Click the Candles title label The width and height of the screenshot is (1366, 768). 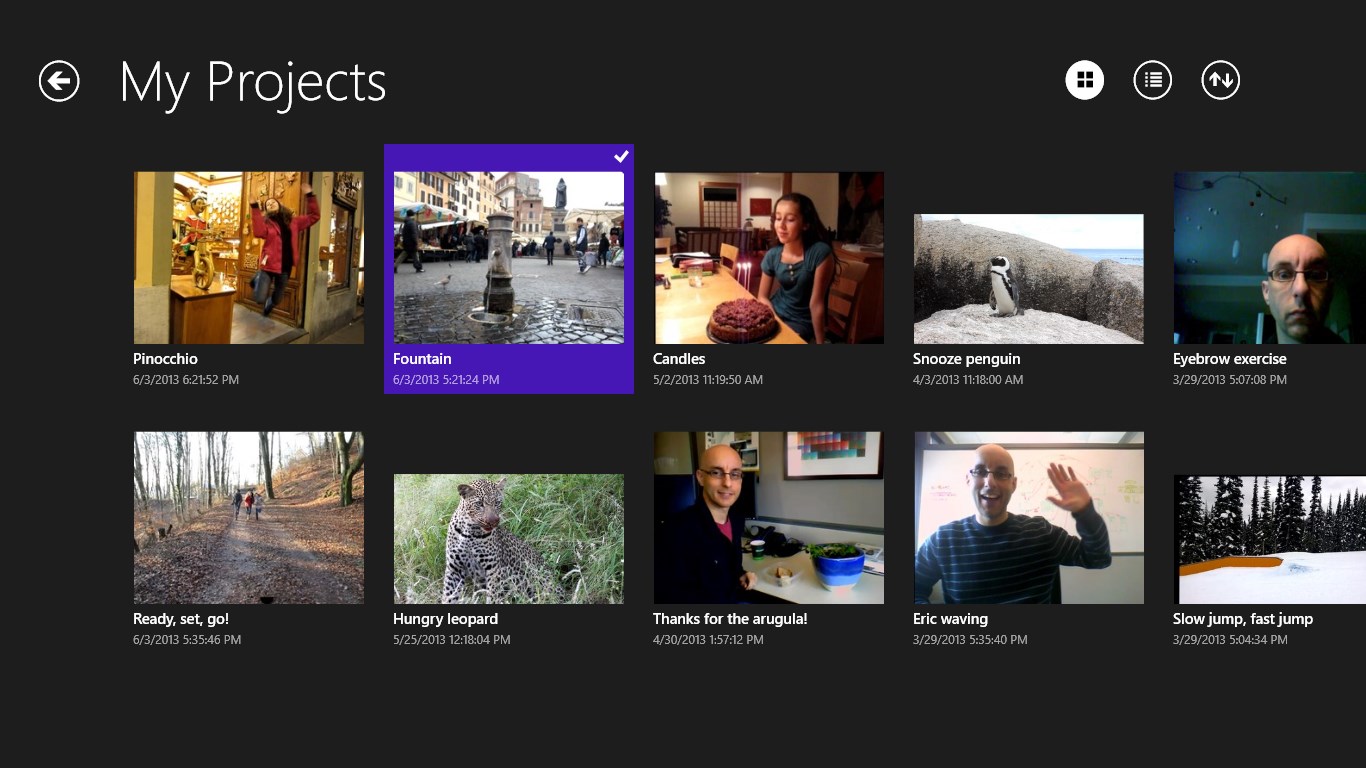679,359
